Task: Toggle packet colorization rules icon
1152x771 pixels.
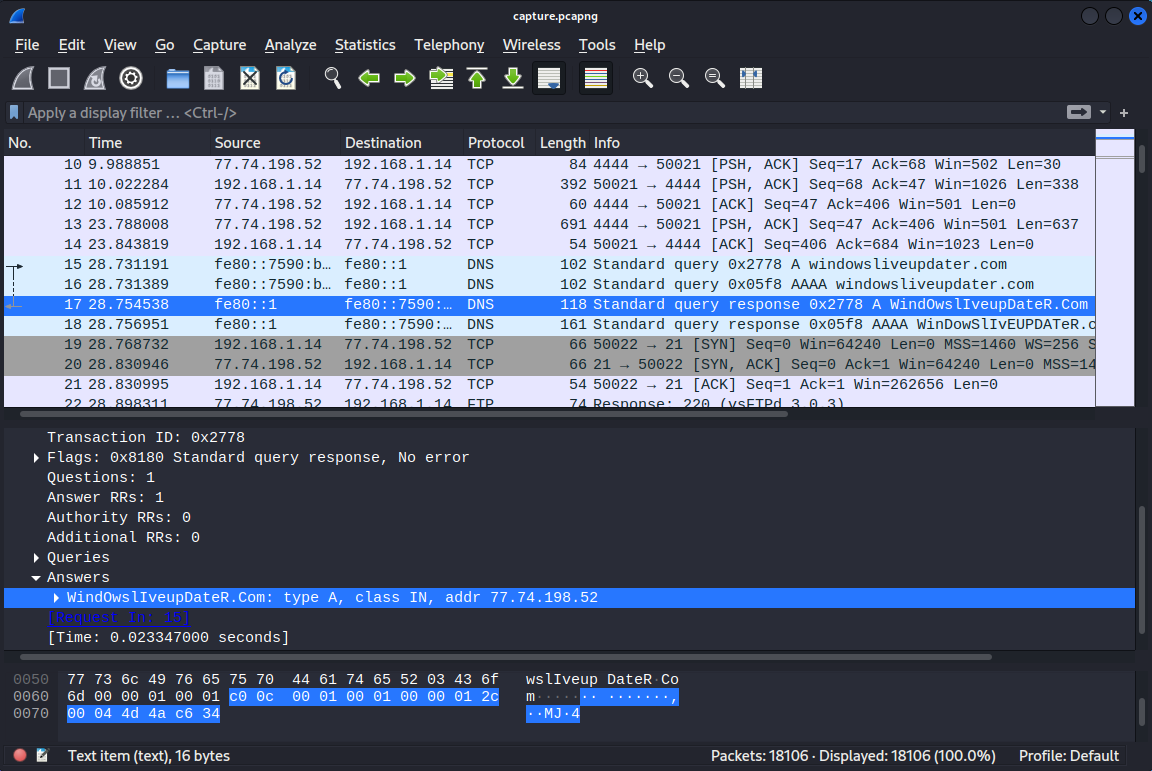Action: 596,78
